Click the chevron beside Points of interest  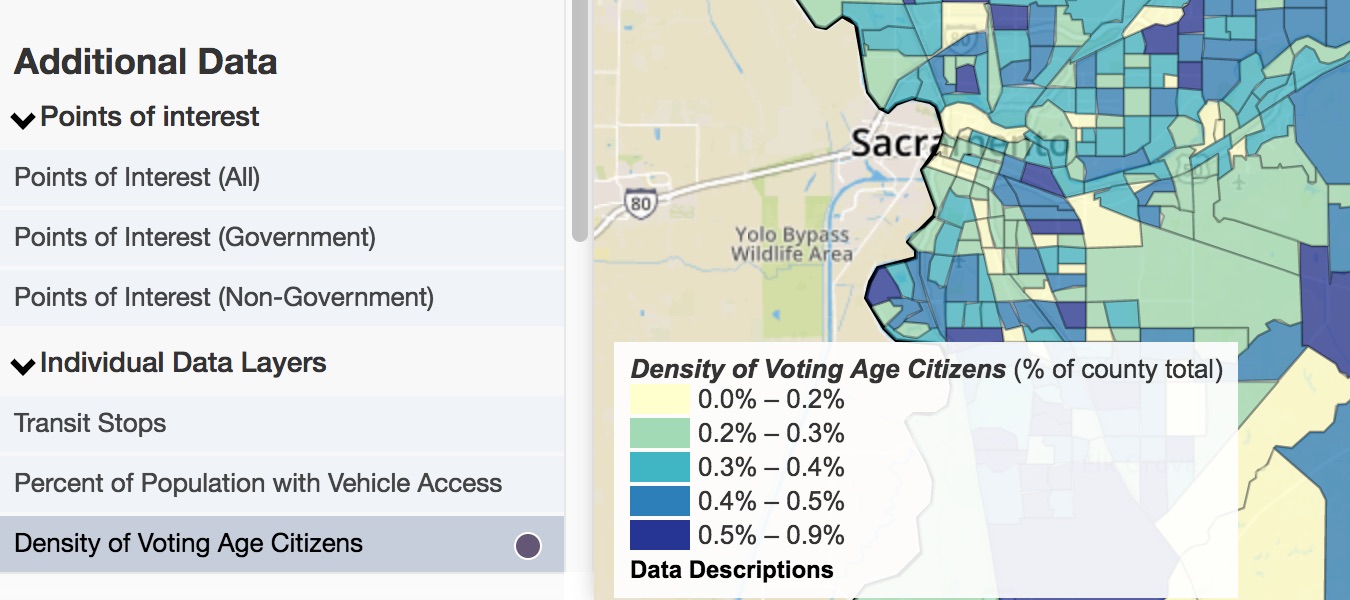[x=21, y=117]
